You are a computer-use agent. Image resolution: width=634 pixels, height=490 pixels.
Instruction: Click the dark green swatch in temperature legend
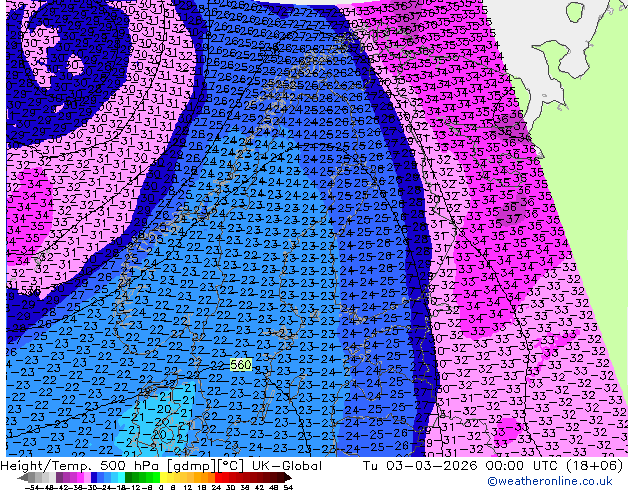(x=128, y=477)
